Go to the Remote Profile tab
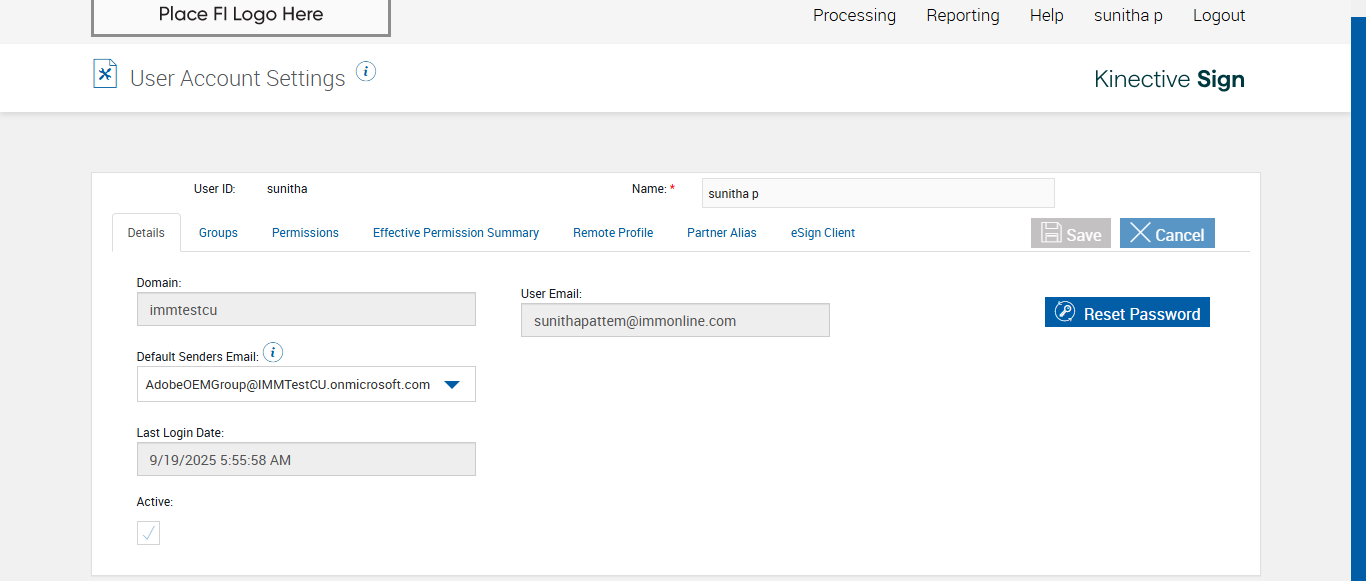The image size is (1366, 581). point(613,233)
